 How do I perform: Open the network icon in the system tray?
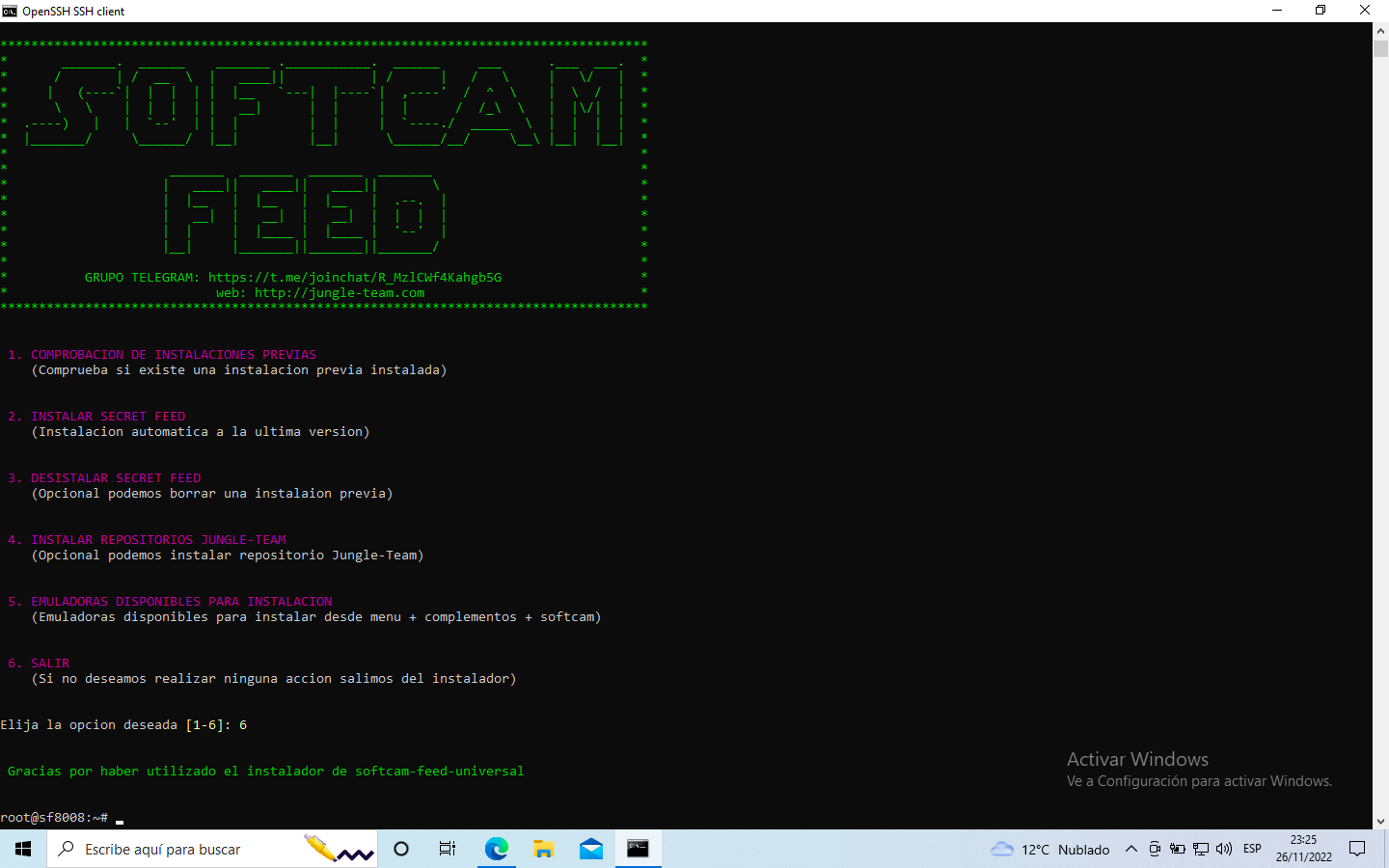[x=1201, y=849]
